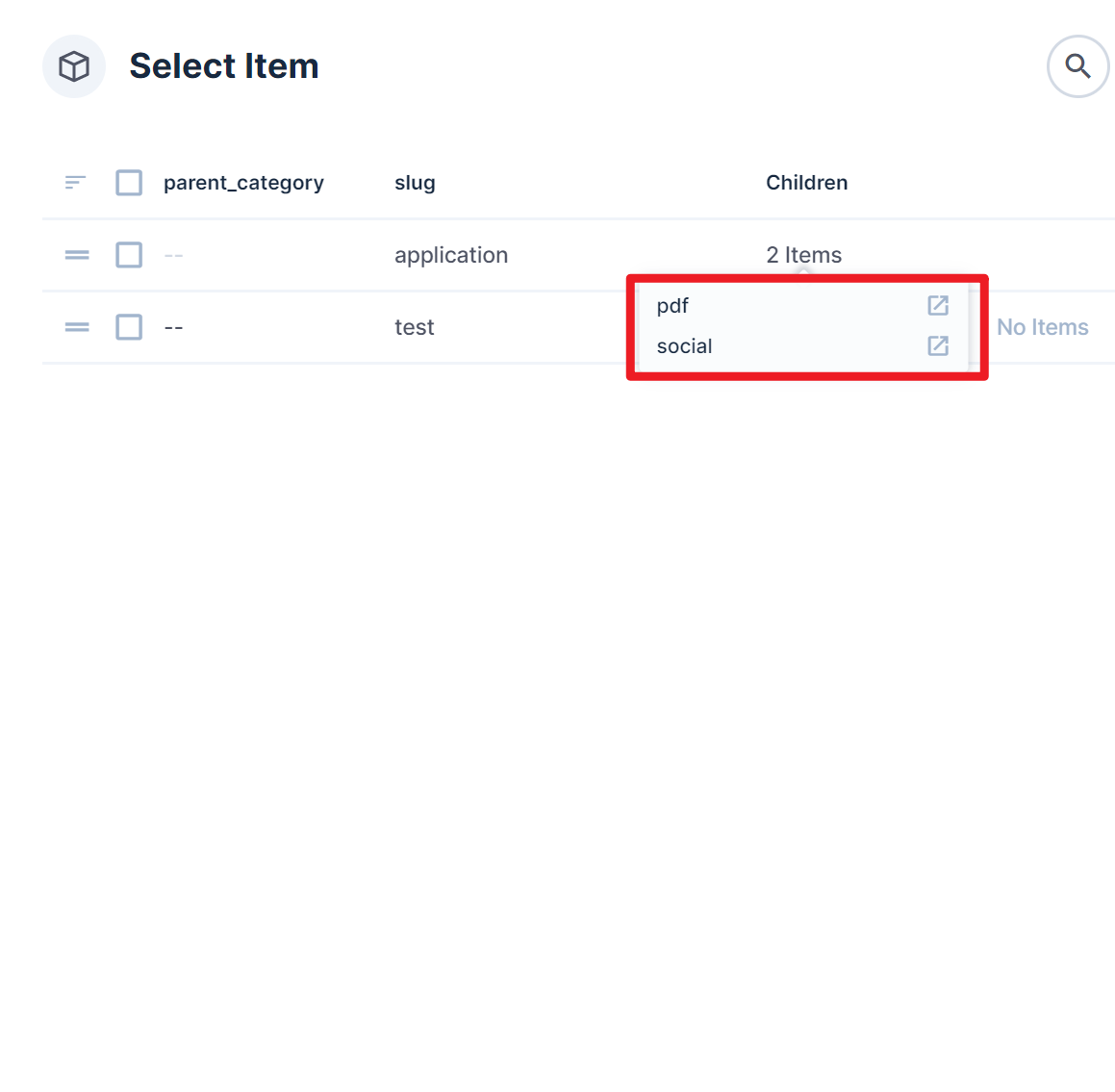Sort by the parent_category column header
The width and height of the screenshot is (1115, 1092).
pos(243,182)
